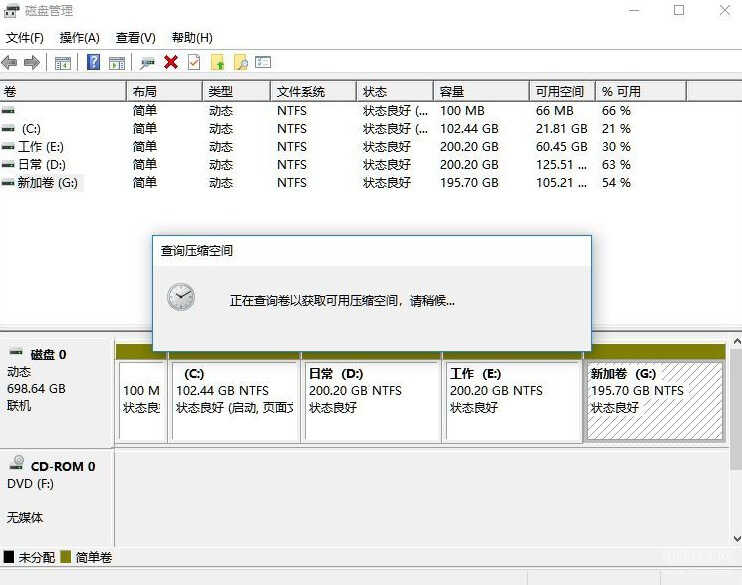Open the 帮助(H) menu
This screenshot has height=585, width=742.
coord(192,38)
